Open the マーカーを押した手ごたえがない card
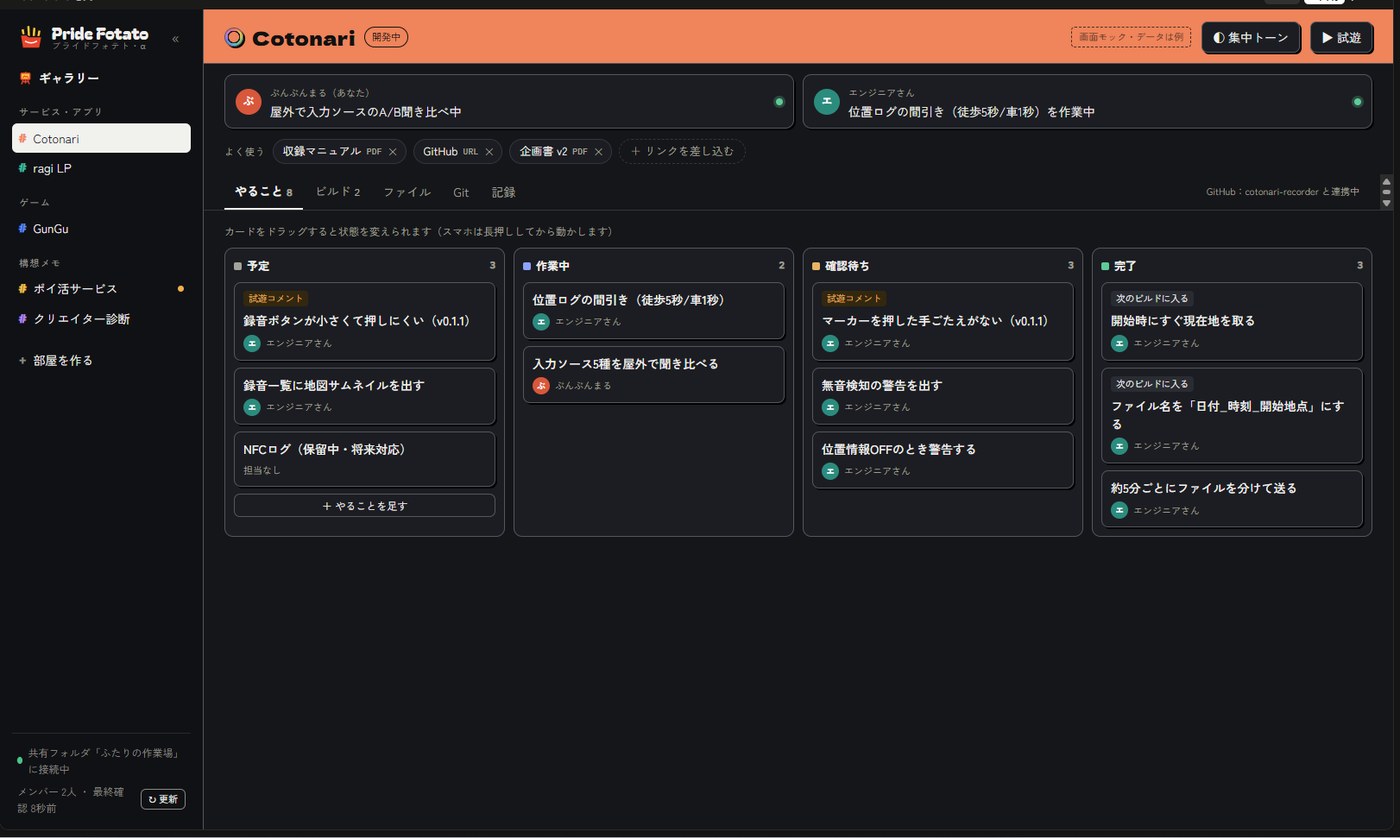Image resolution: width=1400 pixels, height=838 pixels. pyautogui.click(x=942, y=321)
